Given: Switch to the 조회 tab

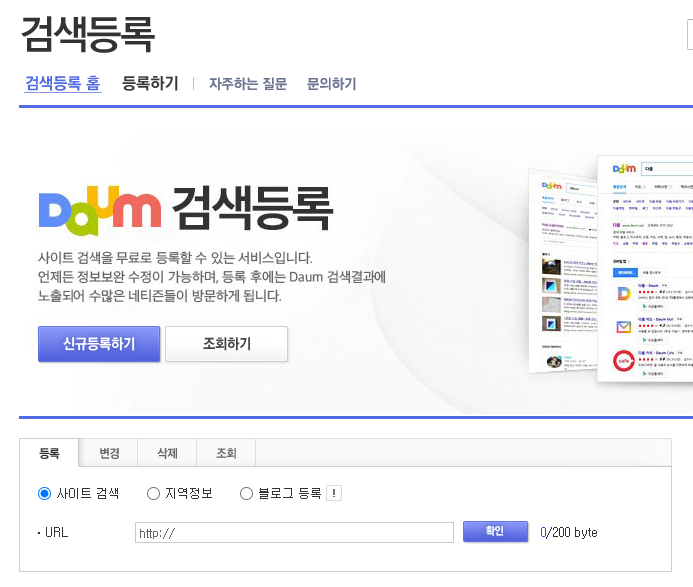Looking at the screenshot, I should [226, 453].
